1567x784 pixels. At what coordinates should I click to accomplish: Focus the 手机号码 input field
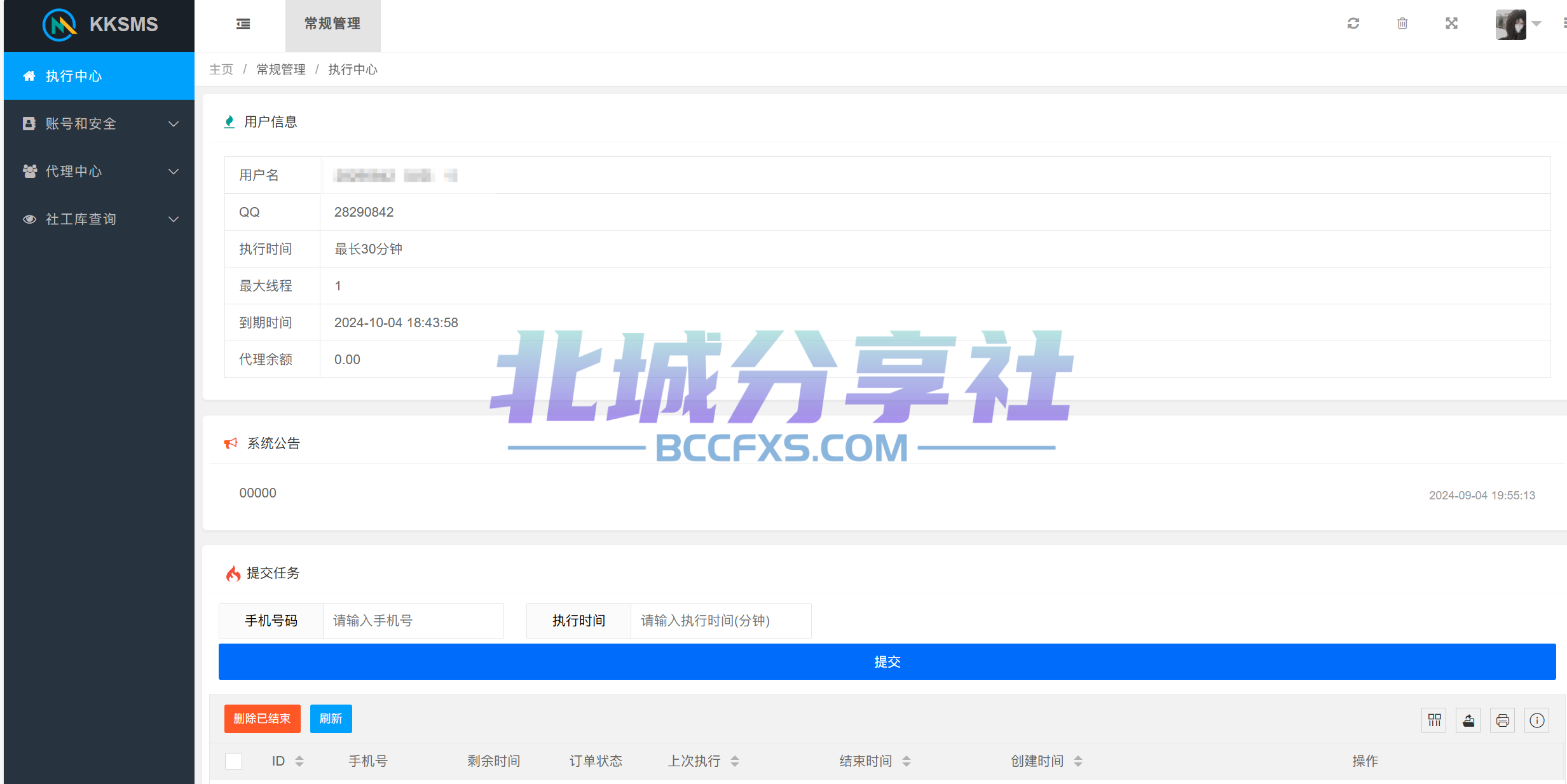413,621
